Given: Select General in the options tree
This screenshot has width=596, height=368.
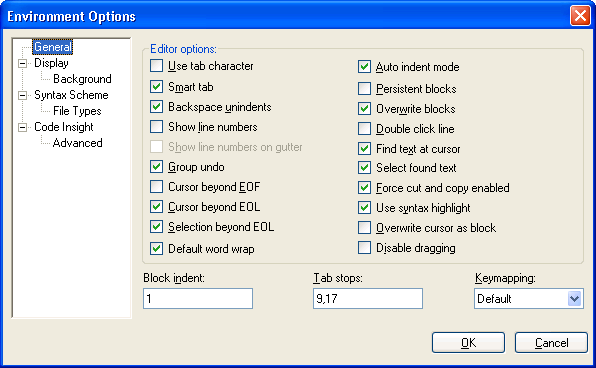Looking at the screenshot, I should [x=52, y=47].
